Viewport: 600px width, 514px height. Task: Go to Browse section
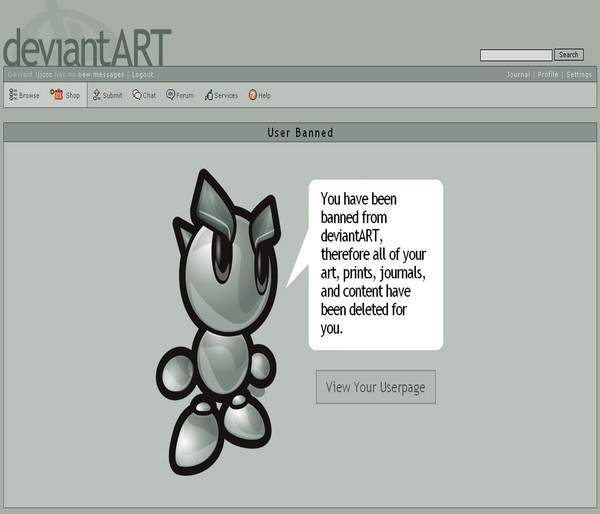click(x=29, y=95)
